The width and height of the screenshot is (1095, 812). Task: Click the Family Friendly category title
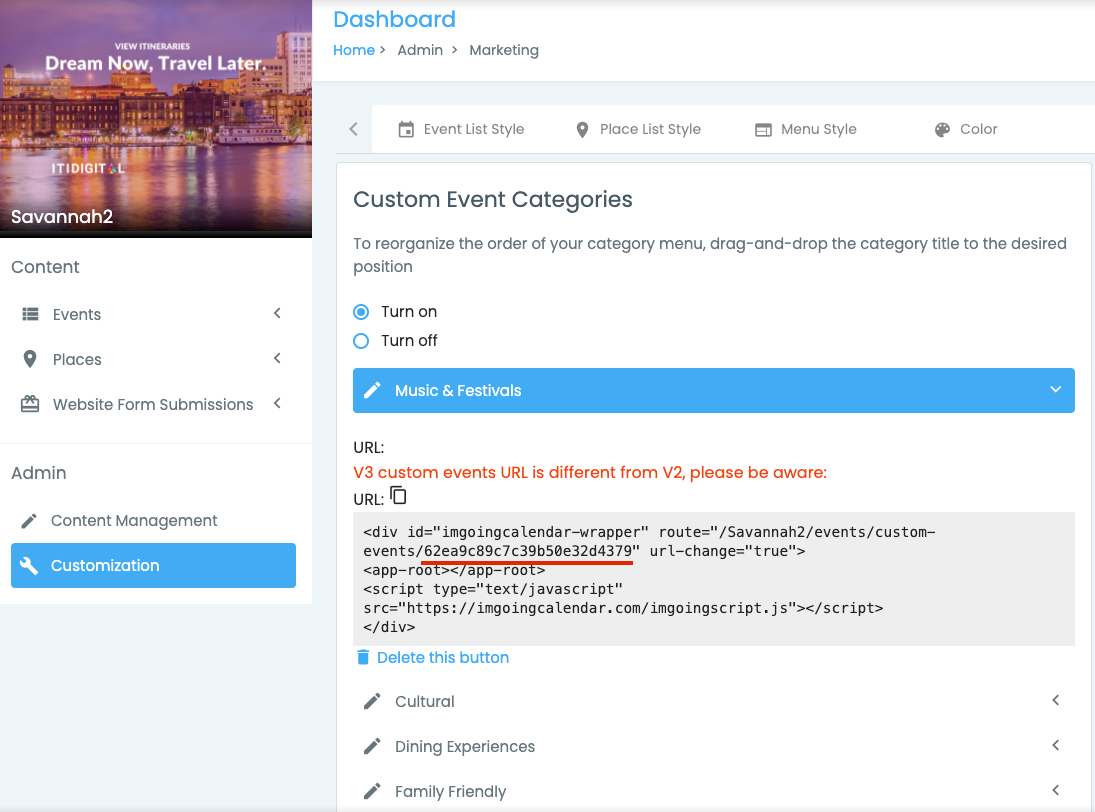coord(450,791)
